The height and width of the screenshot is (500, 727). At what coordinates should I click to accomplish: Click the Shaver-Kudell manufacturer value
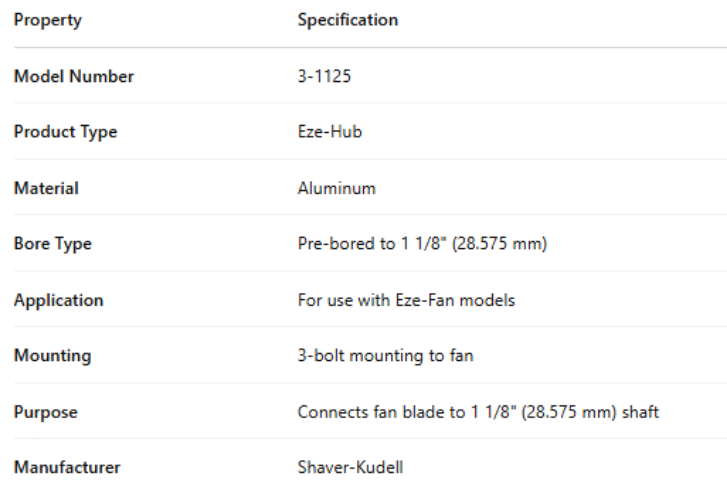coord(350,467)
